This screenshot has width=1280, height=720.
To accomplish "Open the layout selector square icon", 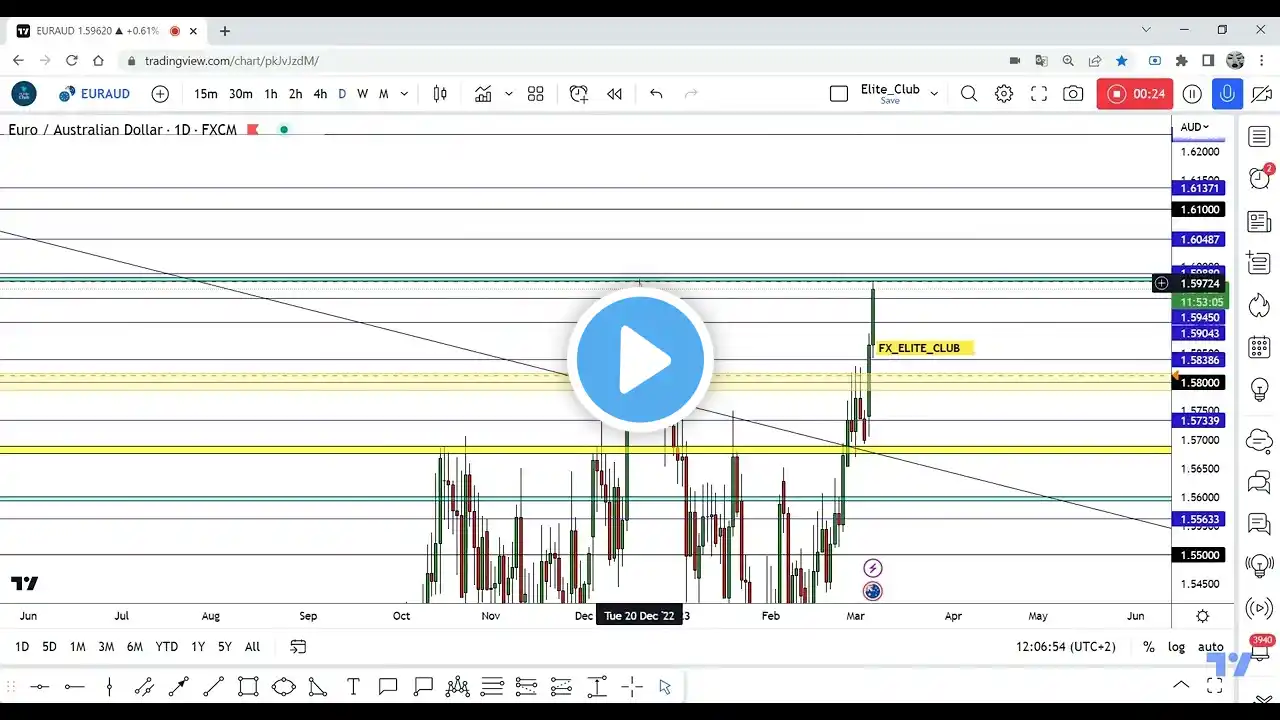I will (839, 94).
